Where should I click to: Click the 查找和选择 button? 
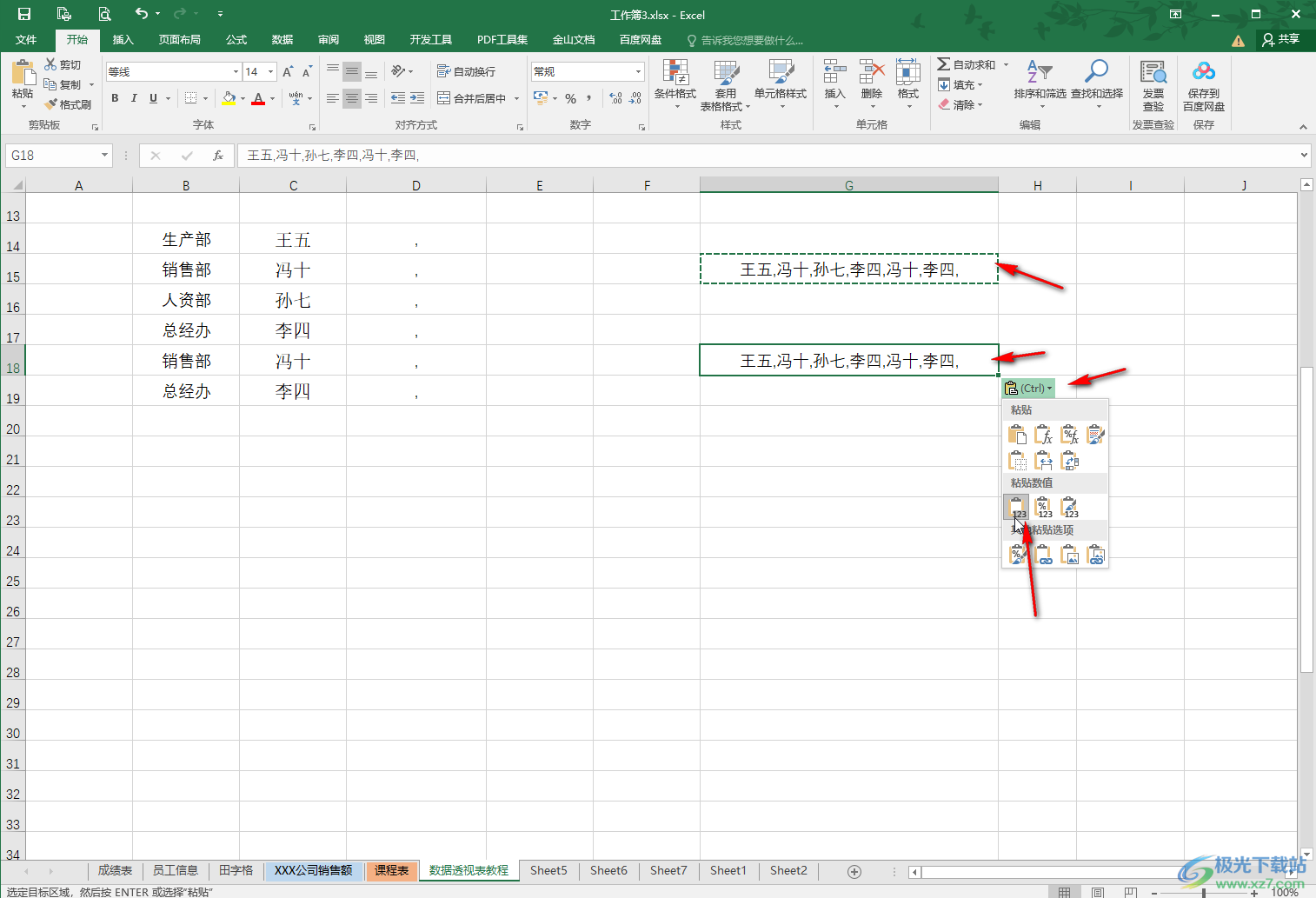(x=1097, y=83)
